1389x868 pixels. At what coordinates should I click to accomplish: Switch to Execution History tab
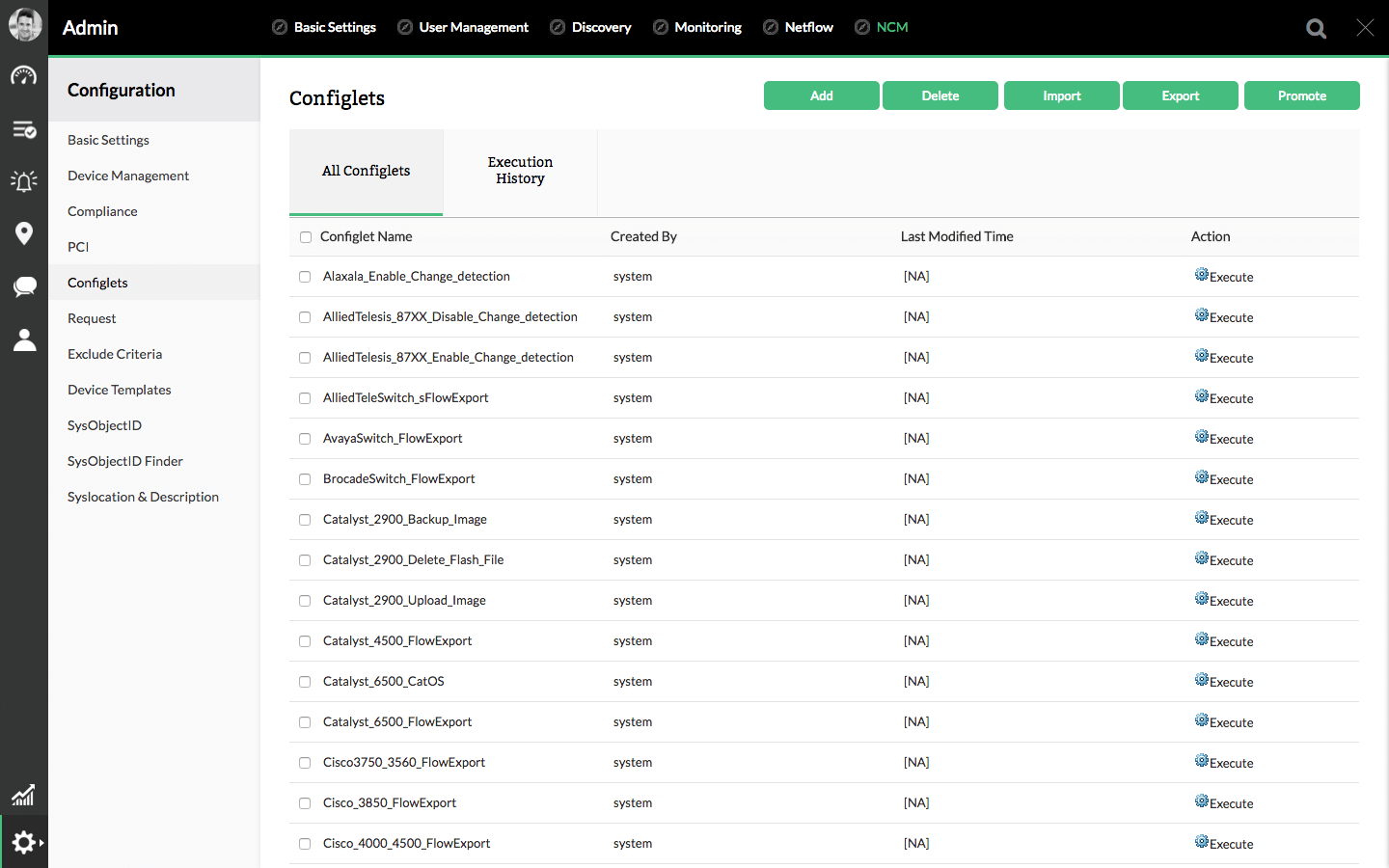(520, 171)
